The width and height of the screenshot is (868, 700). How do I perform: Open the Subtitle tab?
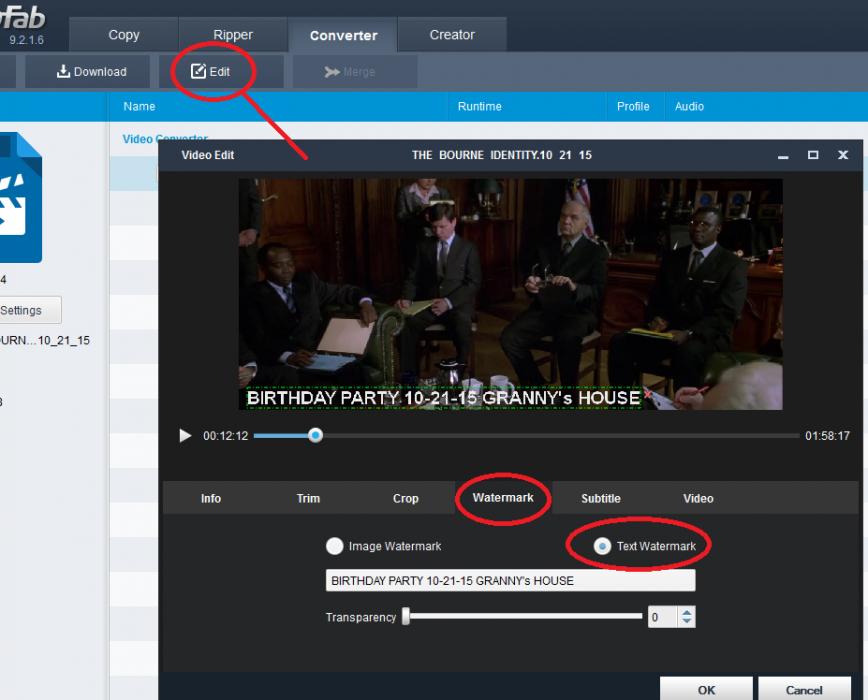(601, 499)
